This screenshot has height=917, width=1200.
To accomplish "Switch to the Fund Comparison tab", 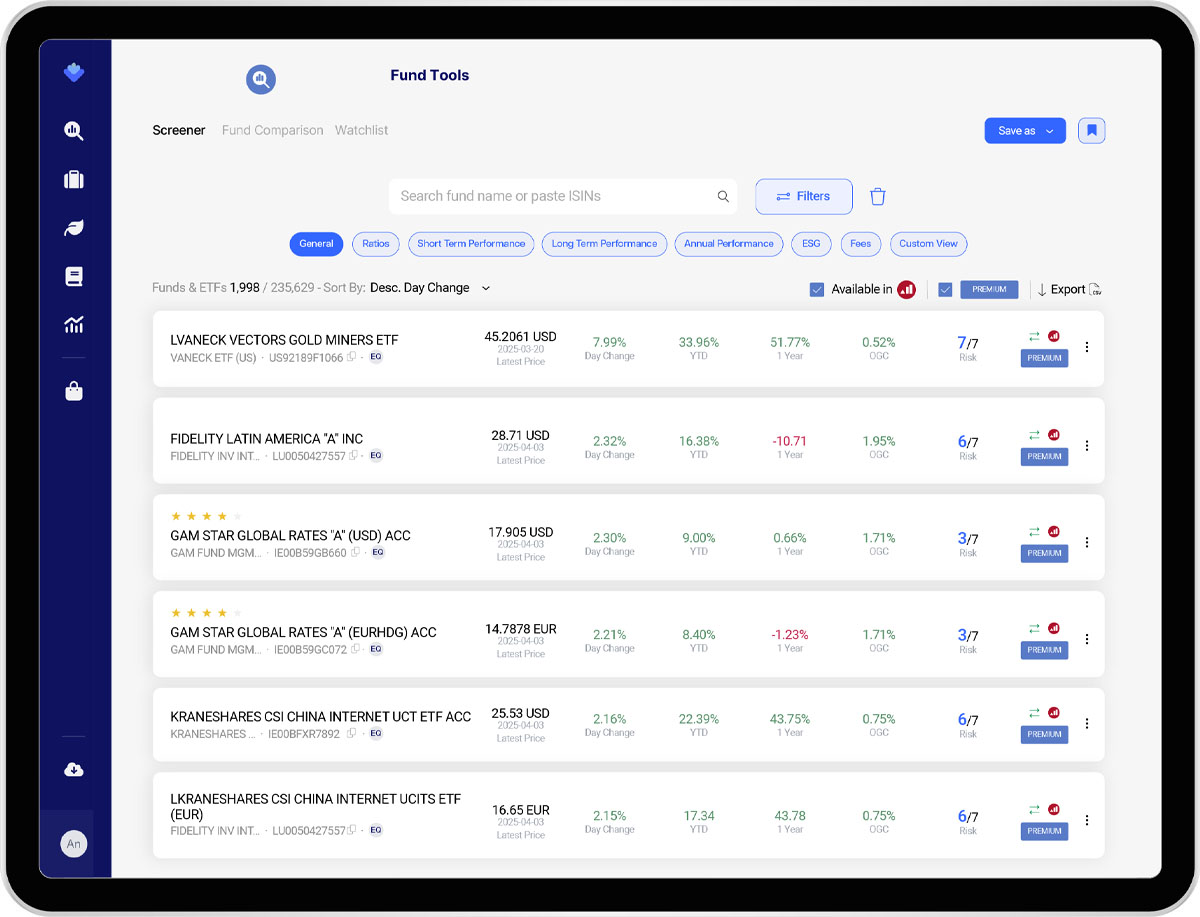I will coord(272,131).
